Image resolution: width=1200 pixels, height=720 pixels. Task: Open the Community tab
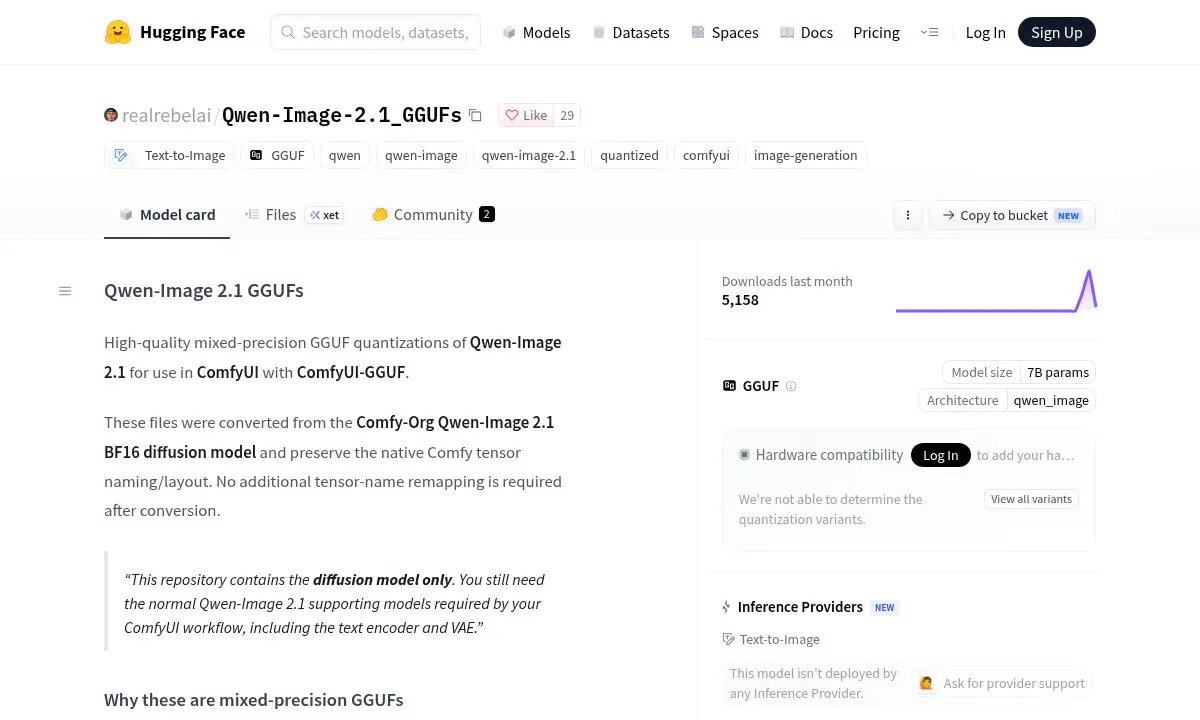433,214
